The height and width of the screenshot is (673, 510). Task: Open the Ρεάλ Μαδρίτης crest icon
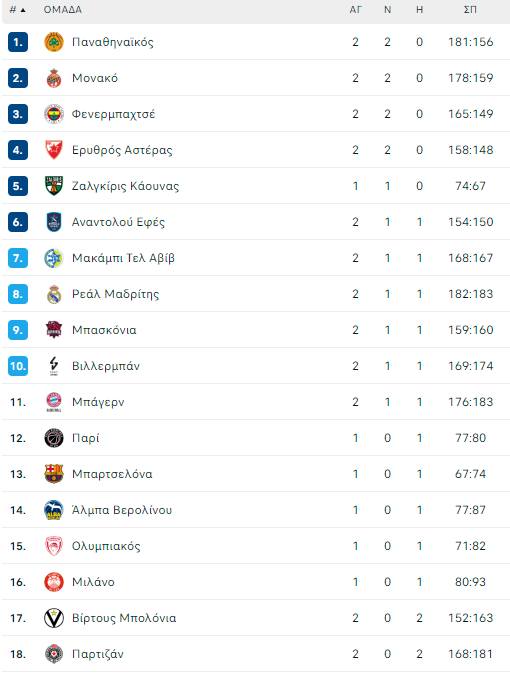point(54,294)
